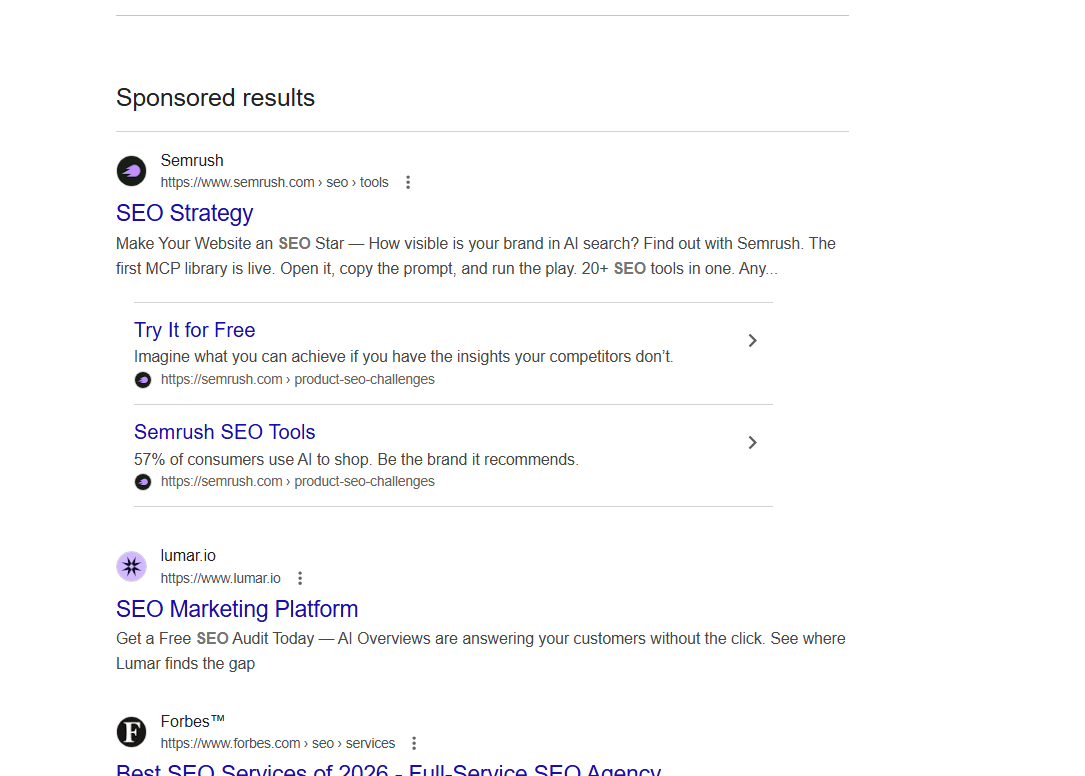Screen dimensions: 1085x776
Task: Click the Semrush advertiser name
Action: [x=192, y=161]
